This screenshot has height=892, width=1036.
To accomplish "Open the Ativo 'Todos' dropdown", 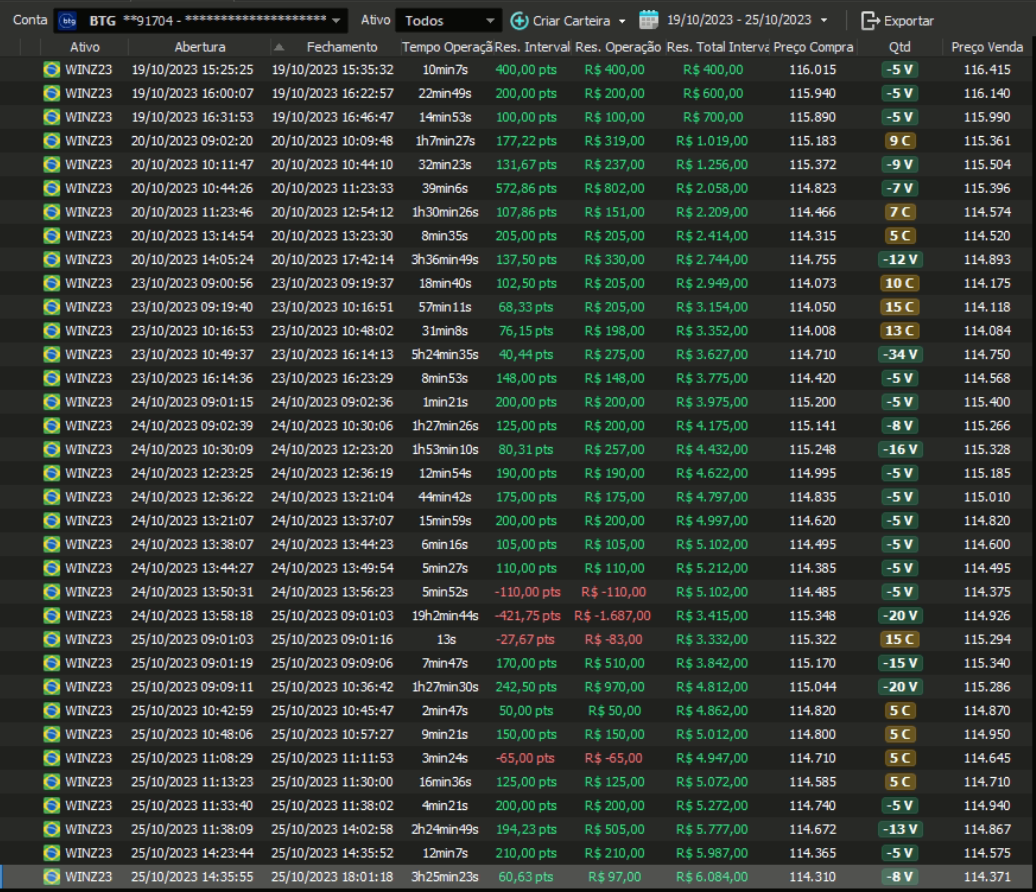I will point(489,20).
